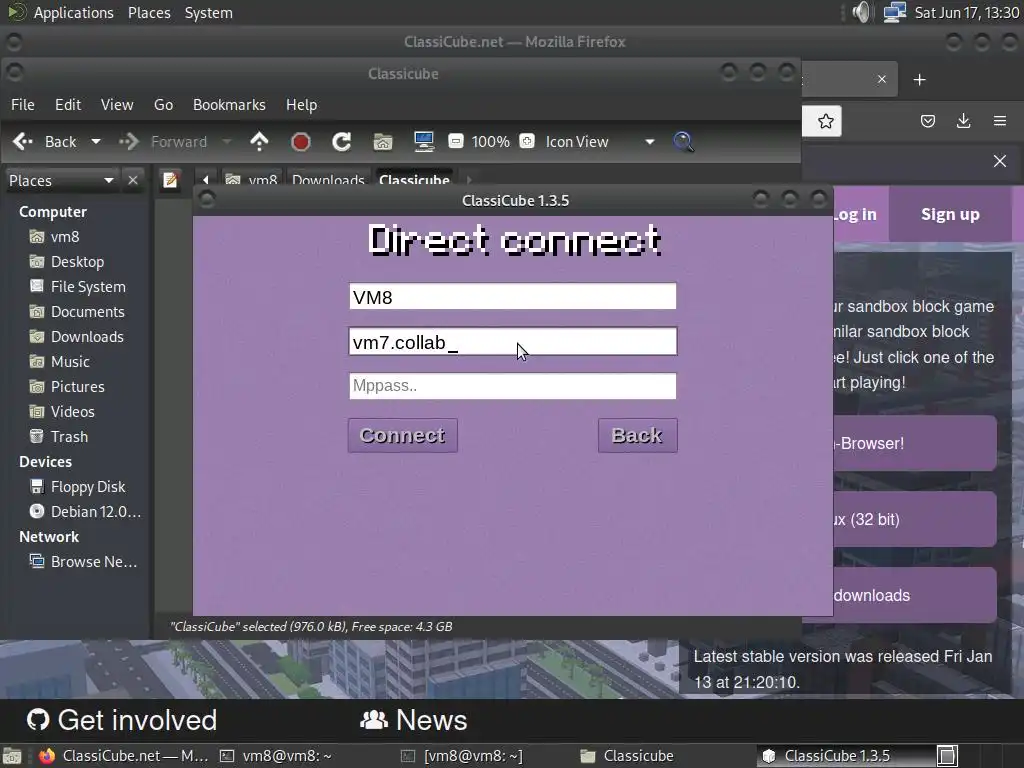Open the Bookmarks menu
This screenshot has width=1024, height=768.
pyautogui.click(x=229, y=104)
